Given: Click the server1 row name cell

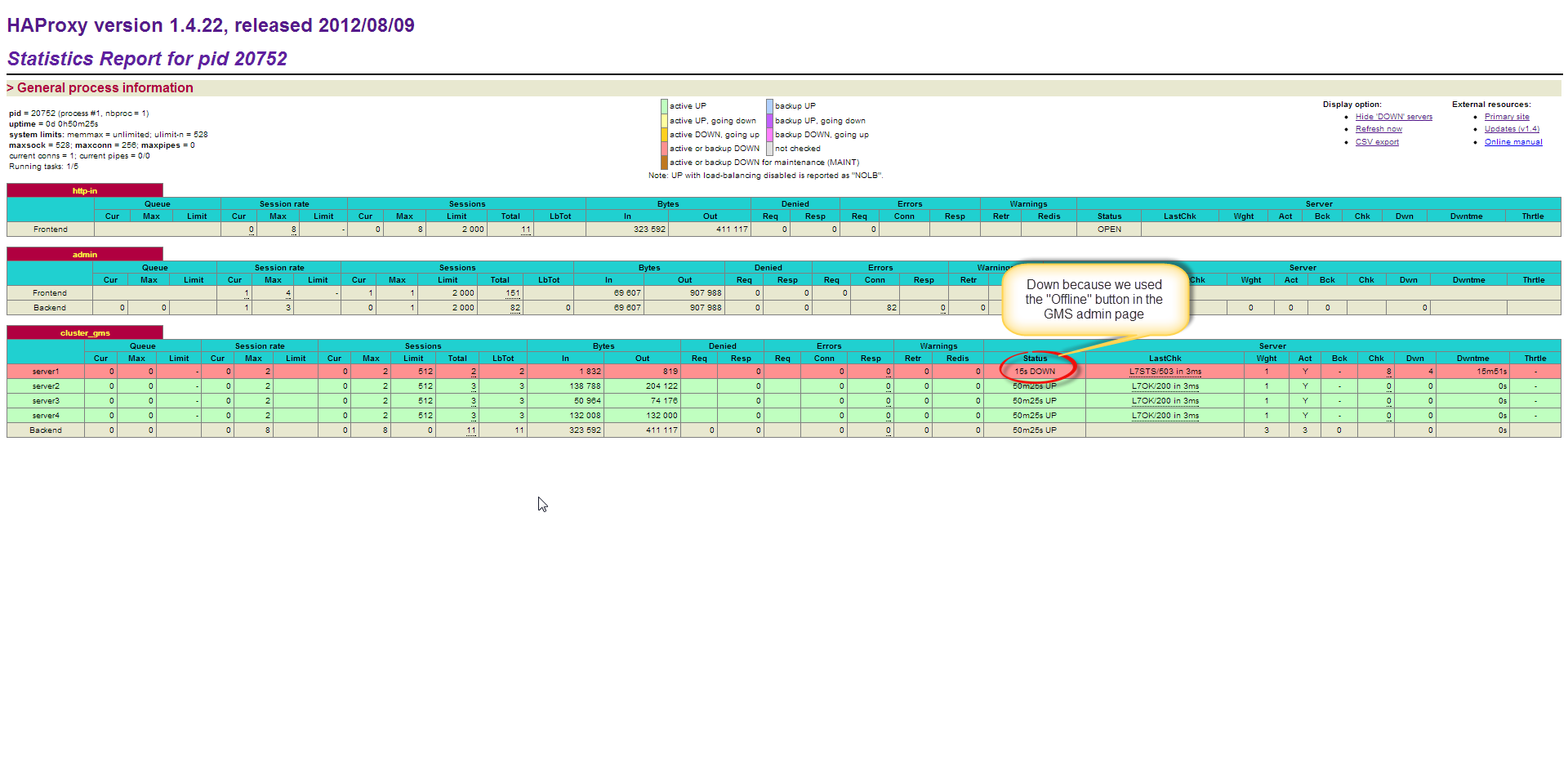Looking at the screenshot, I should (x=46, y=372).
